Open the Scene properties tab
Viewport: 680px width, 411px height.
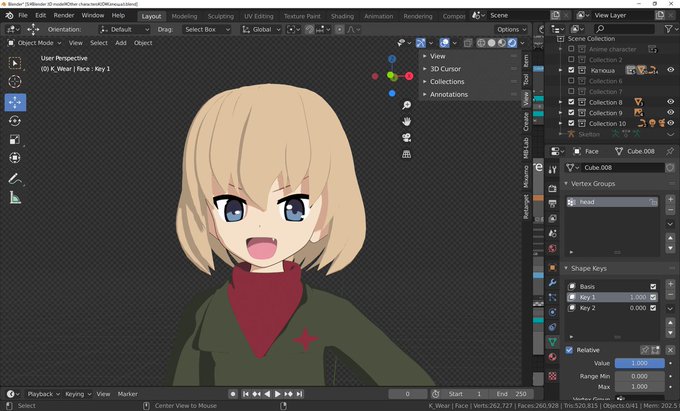click(x=552, y=233)
